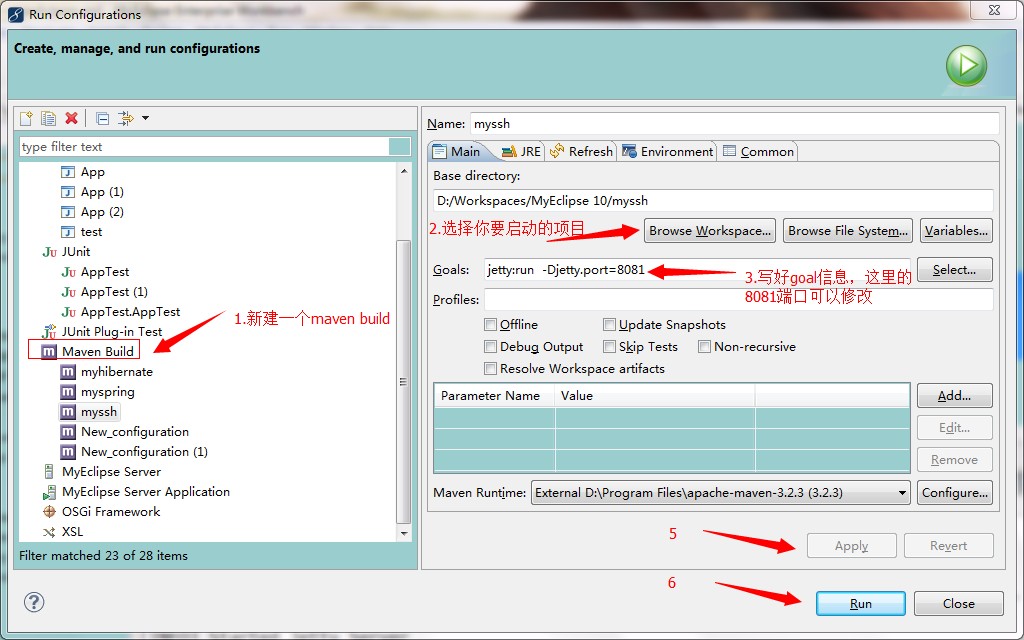Click Add to create a parameter
This screenshot has width=1024, height=640.
(x=955, y=396)
